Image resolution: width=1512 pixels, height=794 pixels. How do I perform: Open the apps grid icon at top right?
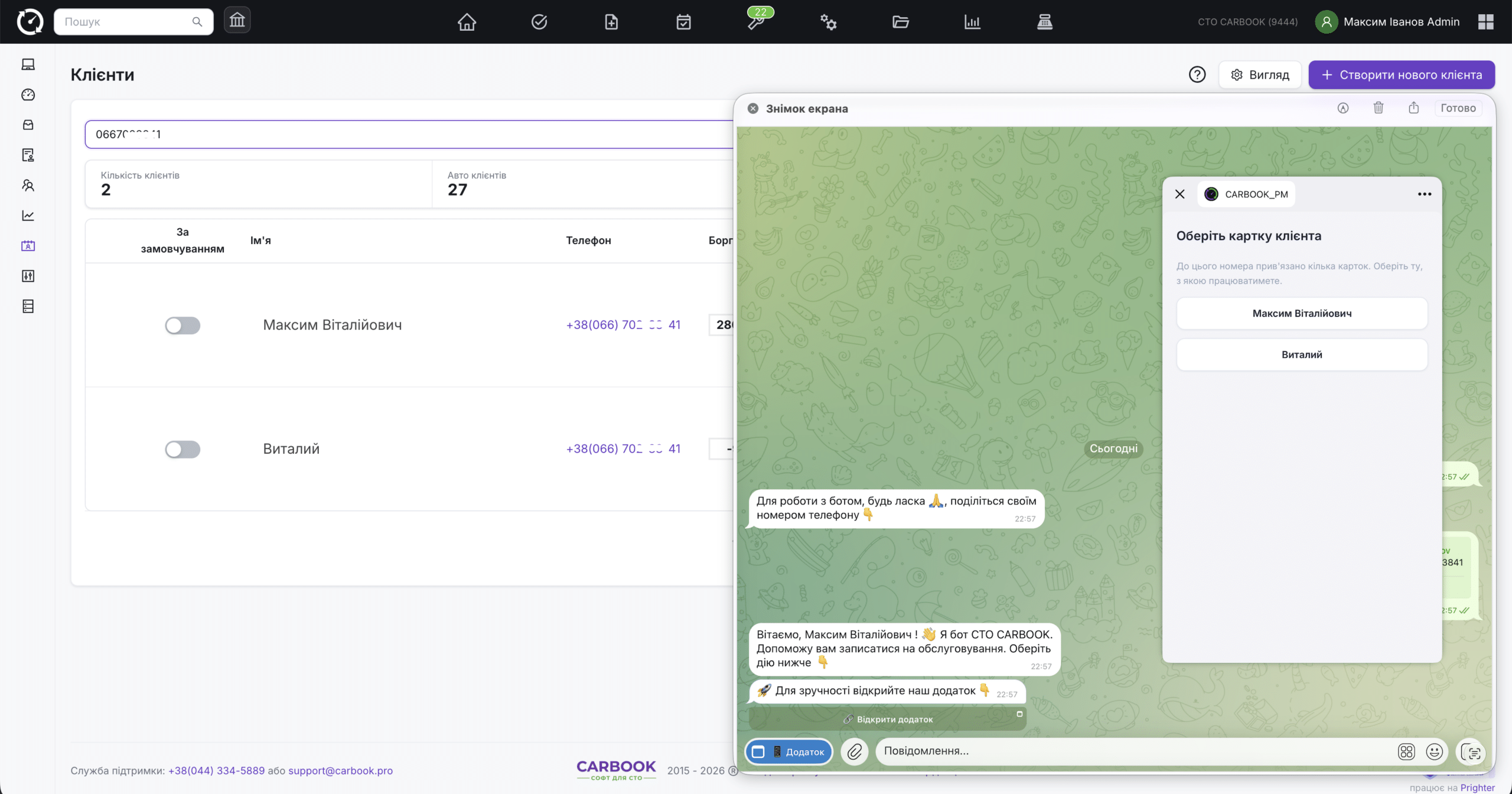point(1486,22)
